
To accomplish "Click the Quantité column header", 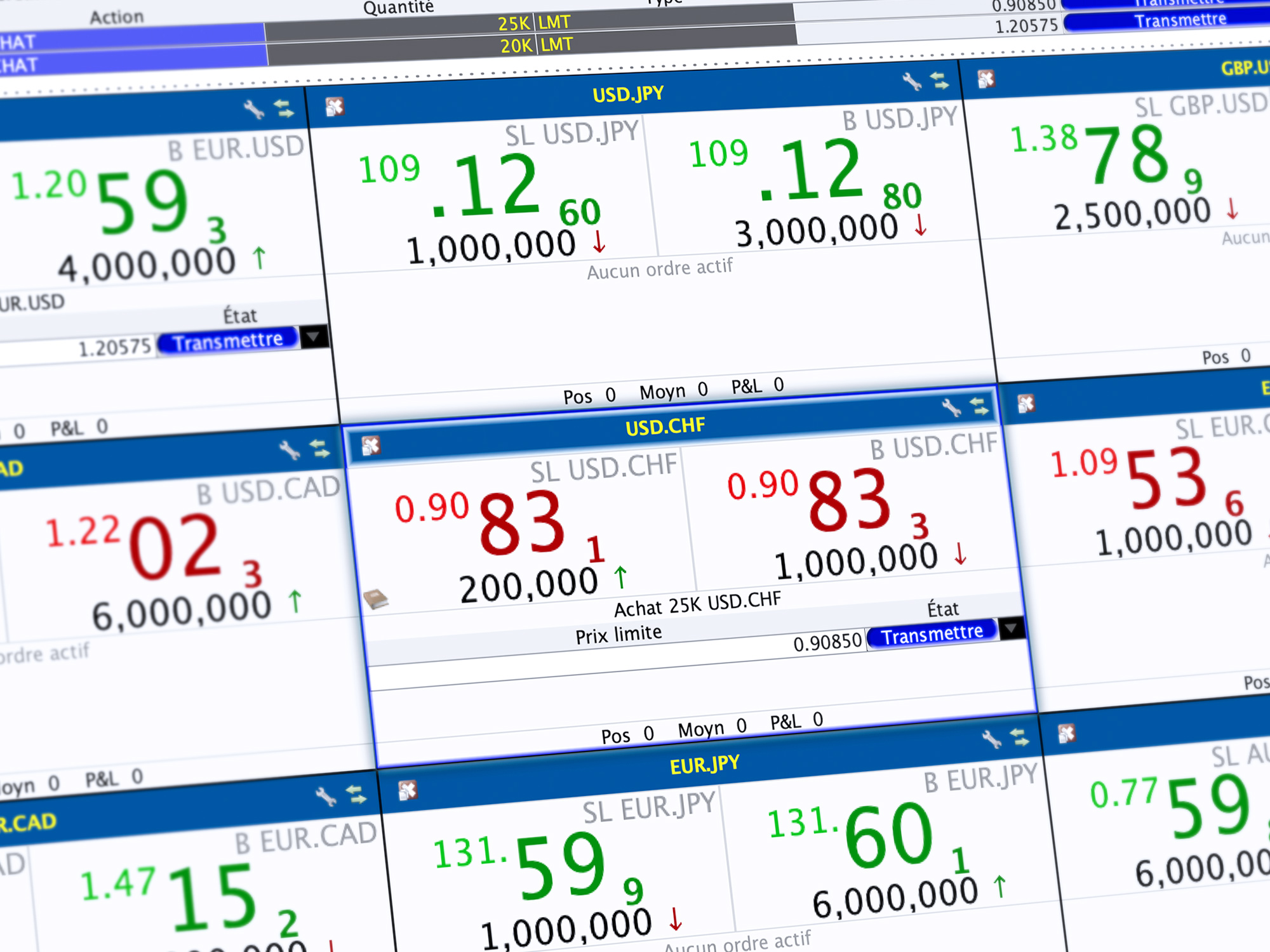I will (x=398, y=8).
